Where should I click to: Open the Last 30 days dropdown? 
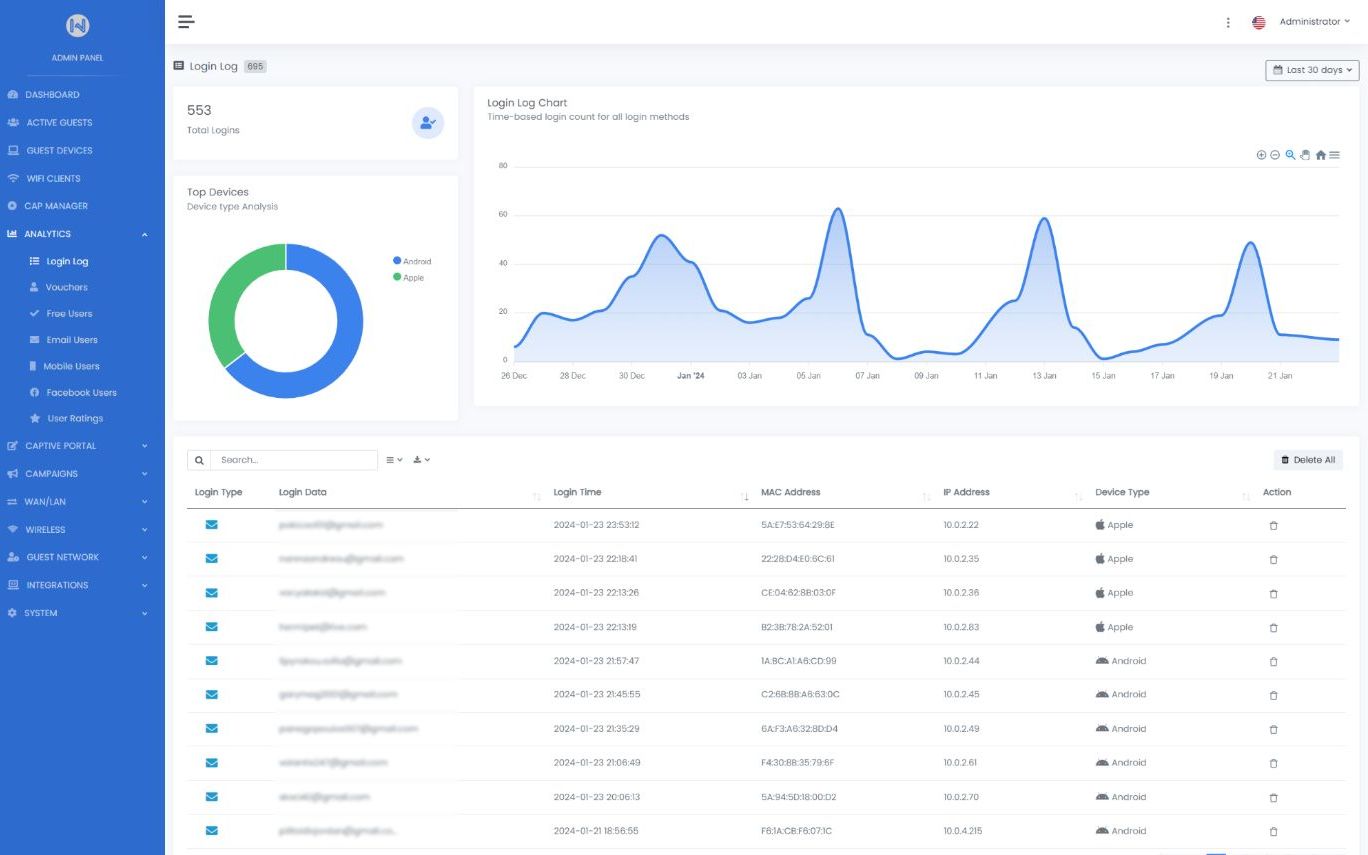1312,70
